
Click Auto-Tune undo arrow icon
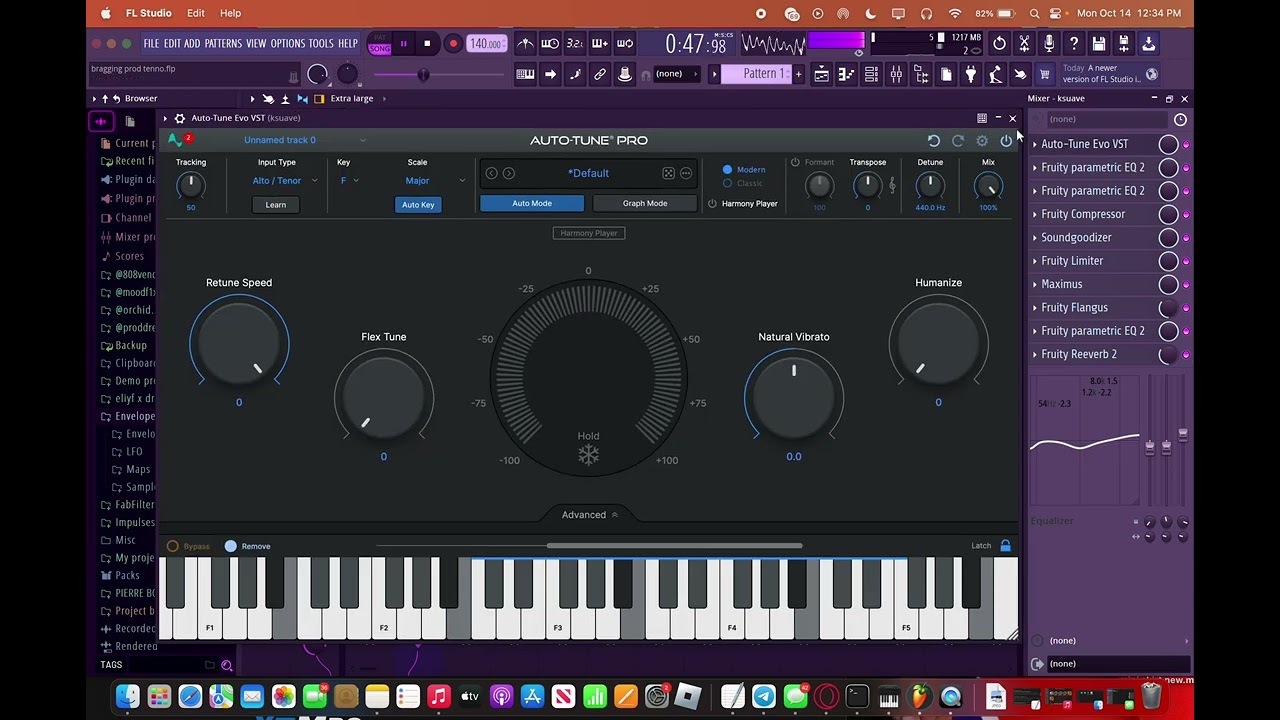(934, 141)
